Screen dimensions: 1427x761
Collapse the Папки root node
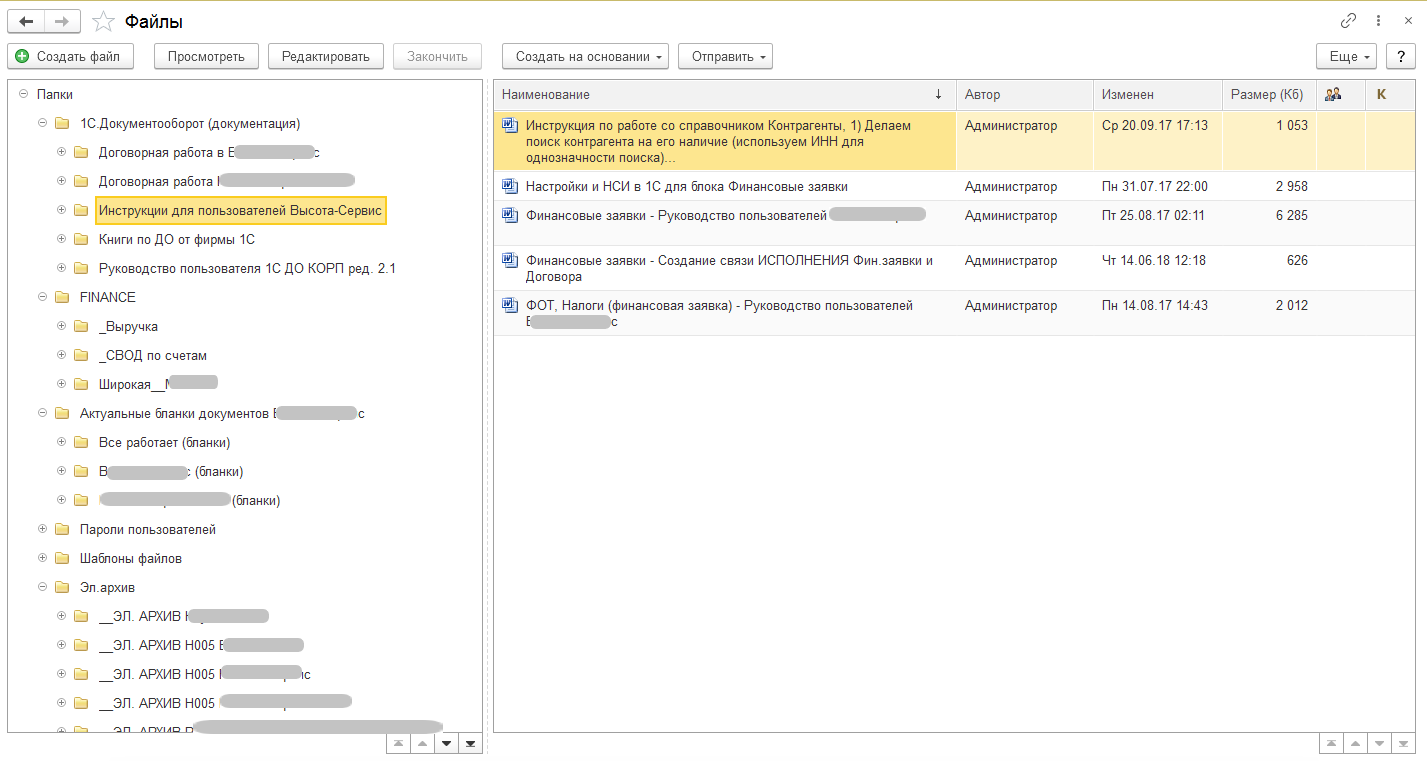click(23, 94)
